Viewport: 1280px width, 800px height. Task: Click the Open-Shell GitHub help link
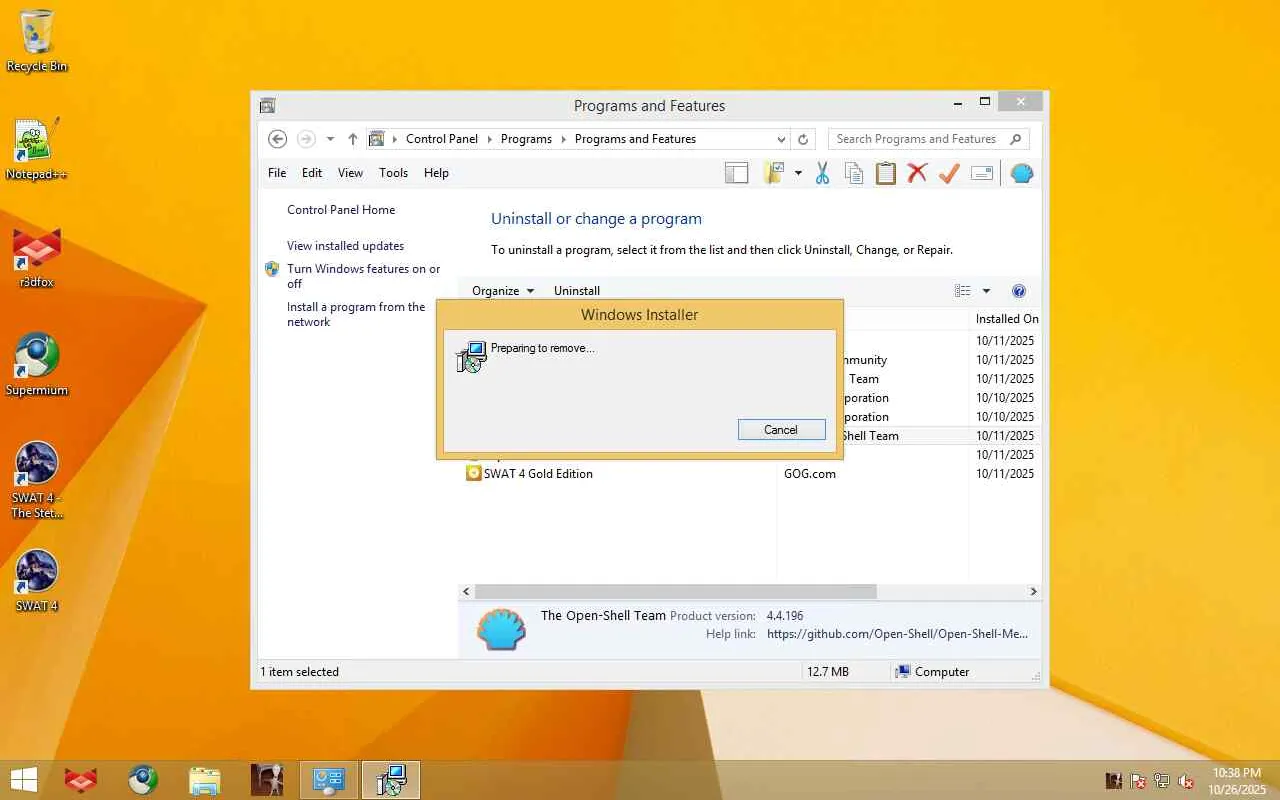(897, 634)
